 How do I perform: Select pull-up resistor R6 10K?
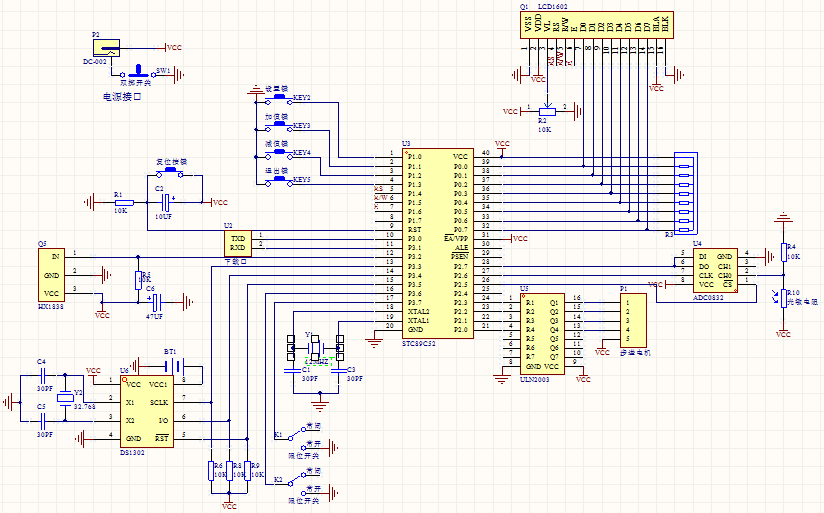(x=211, y=470)
